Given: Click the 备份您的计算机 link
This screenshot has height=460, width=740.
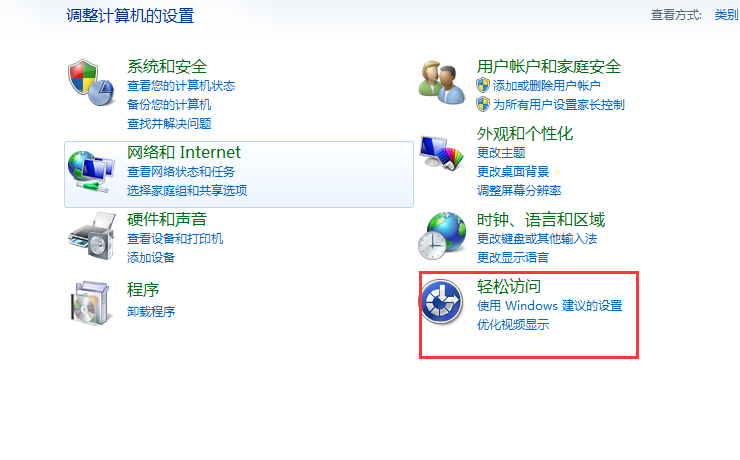Looking at the screenshot, I should coord(169,105).
